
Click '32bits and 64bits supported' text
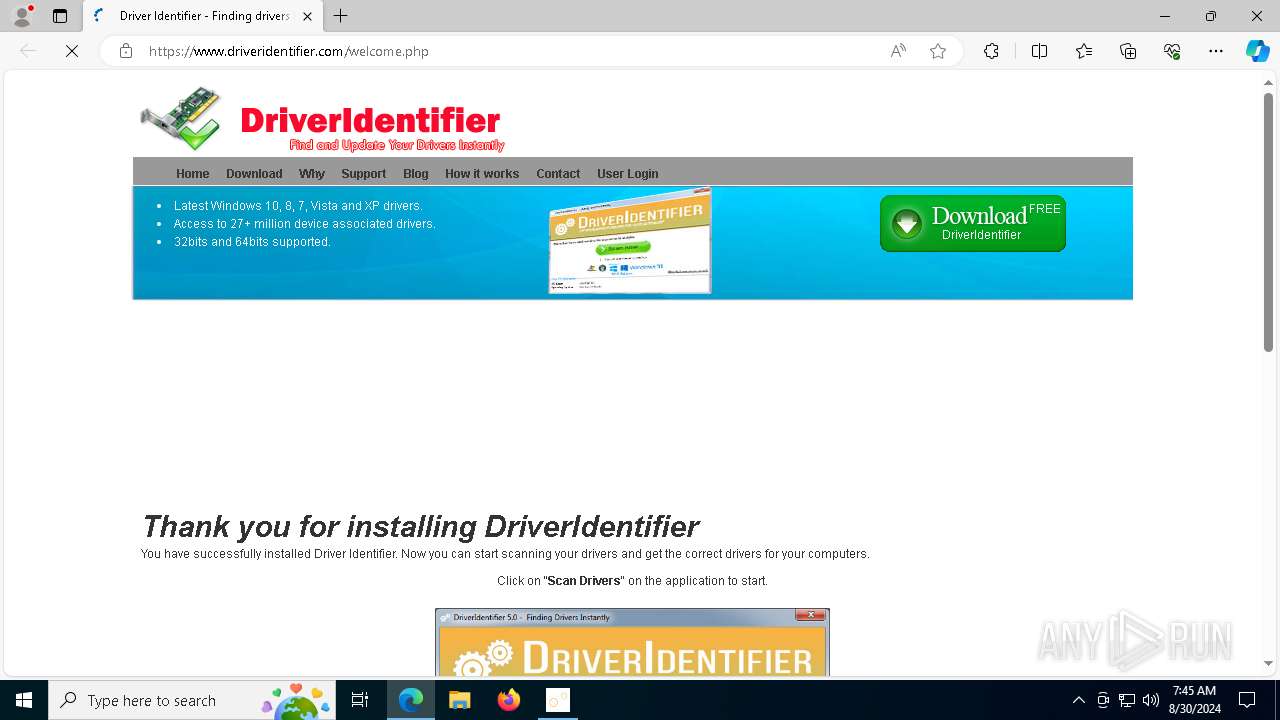(x=252, y=242)
